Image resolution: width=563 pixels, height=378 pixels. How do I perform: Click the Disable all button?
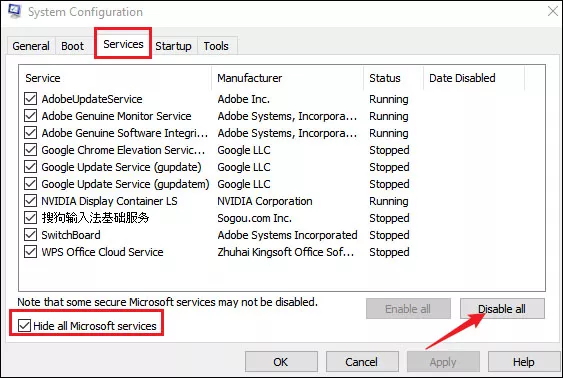[x=502, y=309]
